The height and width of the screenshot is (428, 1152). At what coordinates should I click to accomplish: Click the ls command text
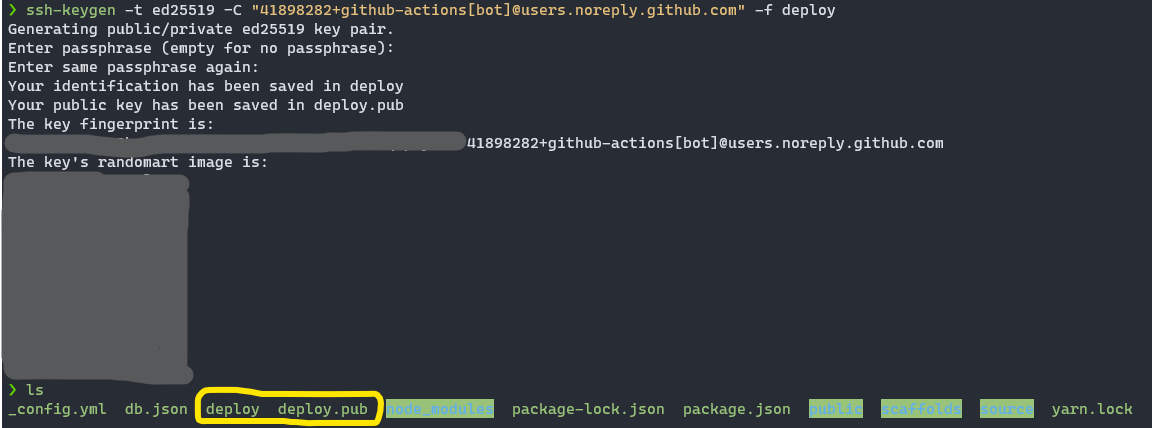tap(35, 389)
